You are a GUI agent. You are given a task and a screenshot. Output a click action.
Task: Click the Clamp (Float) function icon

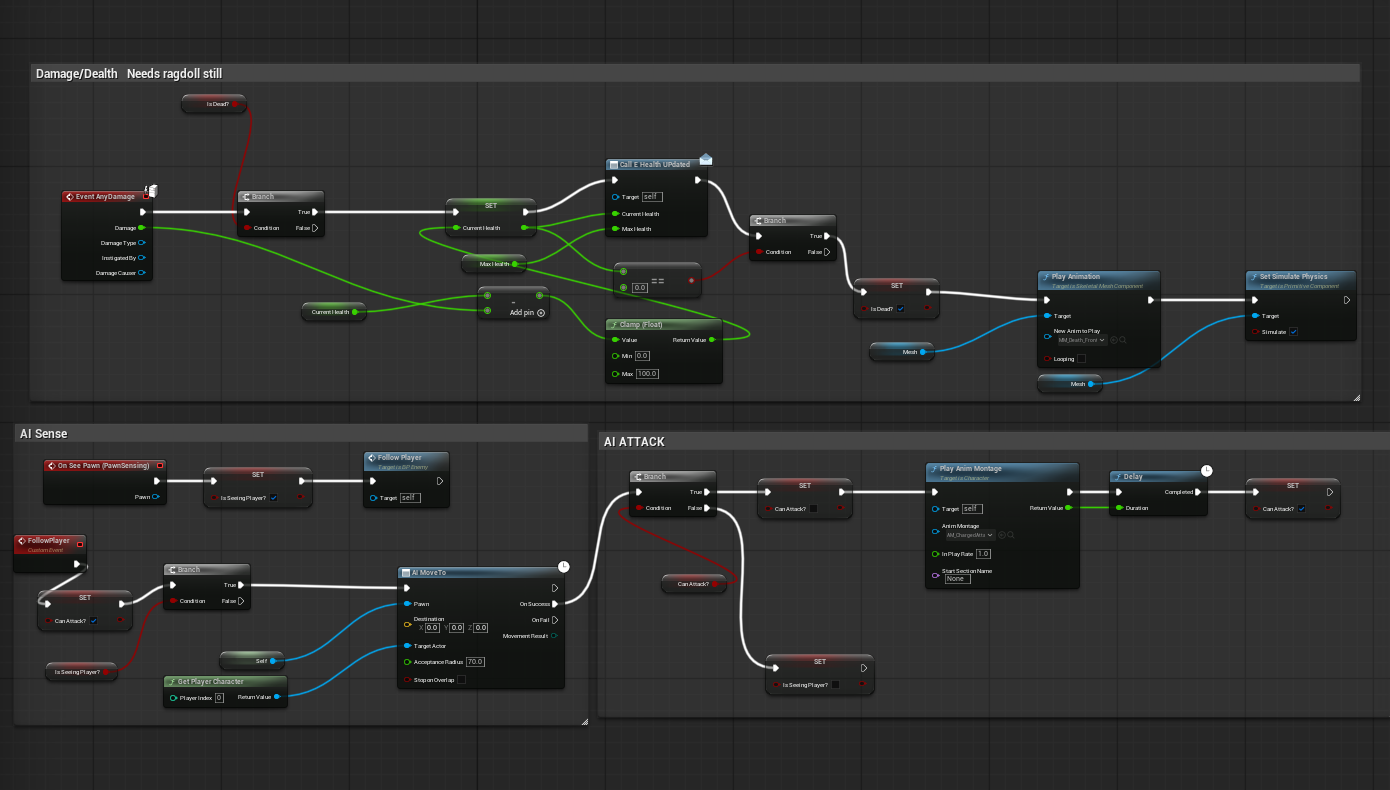point(612,325)
